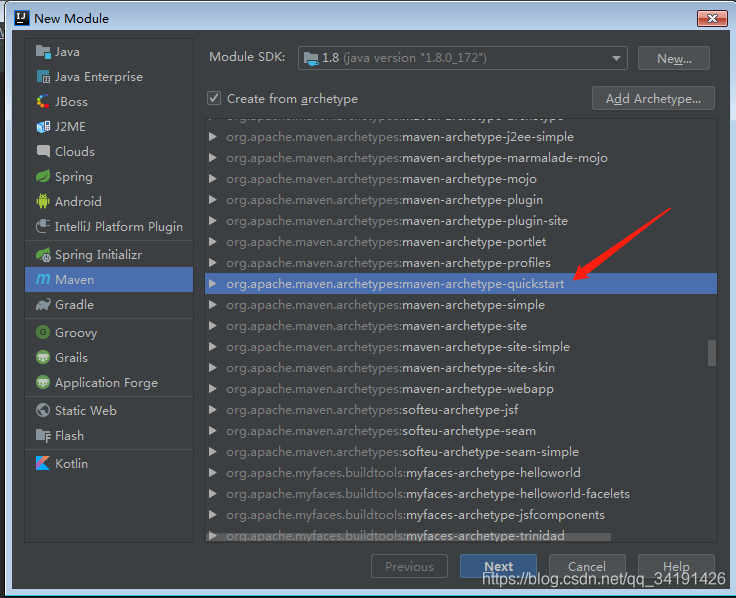This screenshot has width=736, height=598.
Task: Close the New Module dialog
Action: (712, 18)
